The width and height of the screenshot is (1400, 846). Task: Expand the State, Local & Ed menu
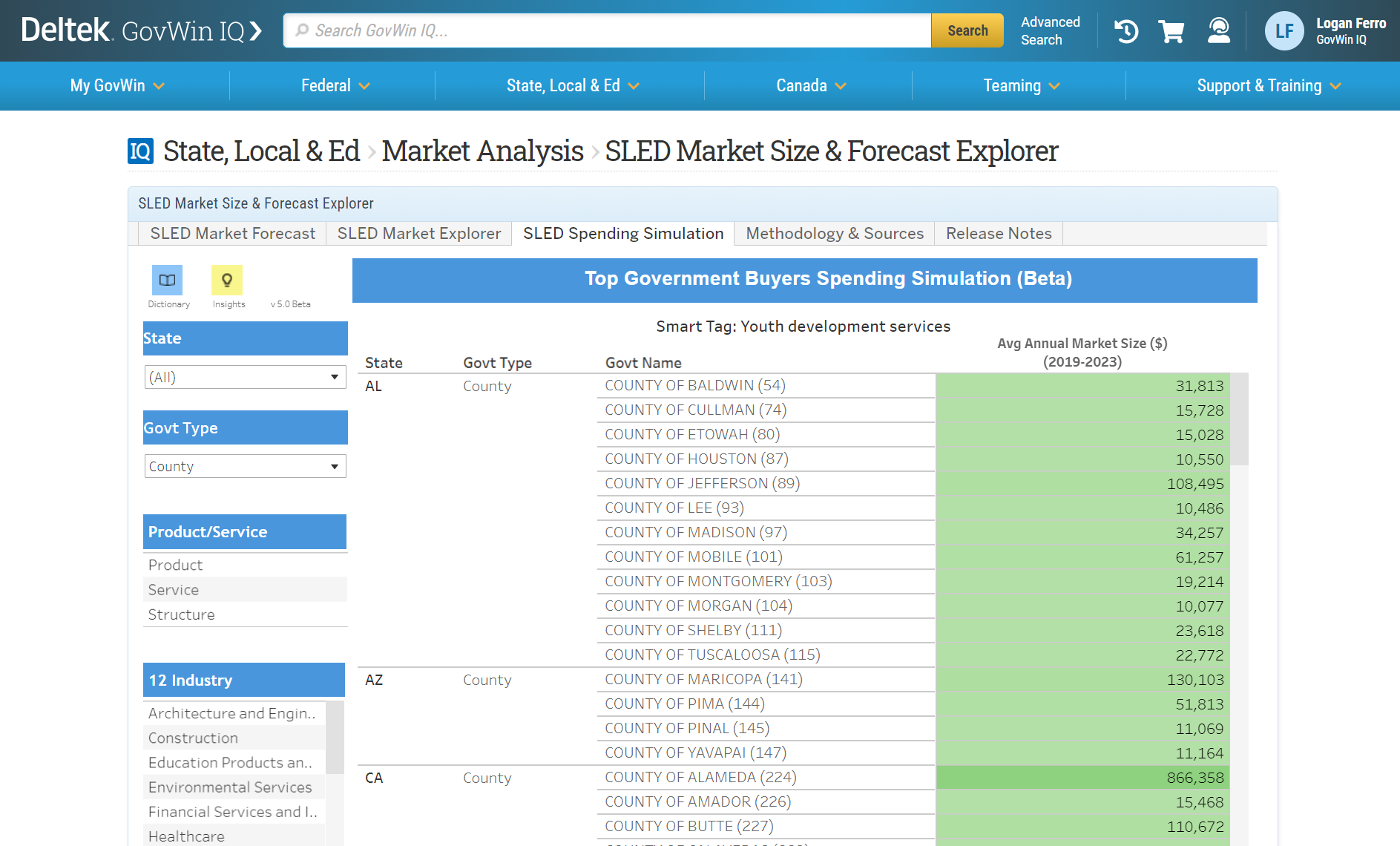[572, 86]
